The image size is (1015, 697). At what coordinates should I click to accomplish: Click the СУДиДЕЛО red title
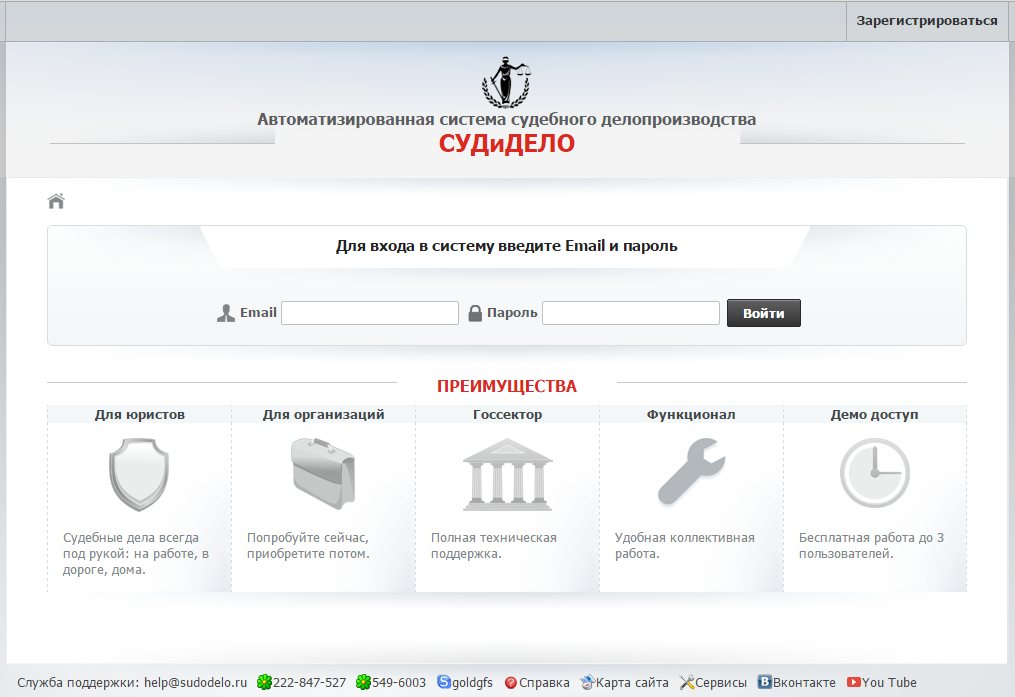coord(507,144)
